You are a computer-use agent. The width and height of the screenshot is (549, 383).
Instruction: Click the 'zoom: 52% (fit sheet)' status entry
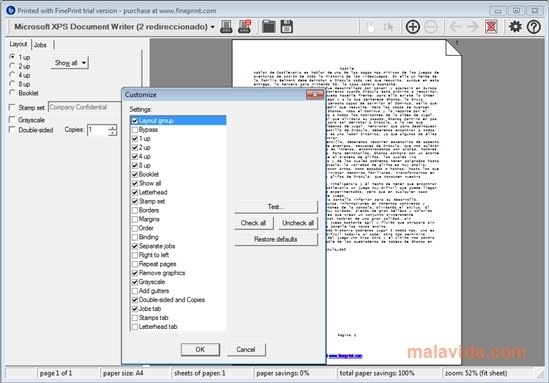pyautogui.click(x=476, y=373)
